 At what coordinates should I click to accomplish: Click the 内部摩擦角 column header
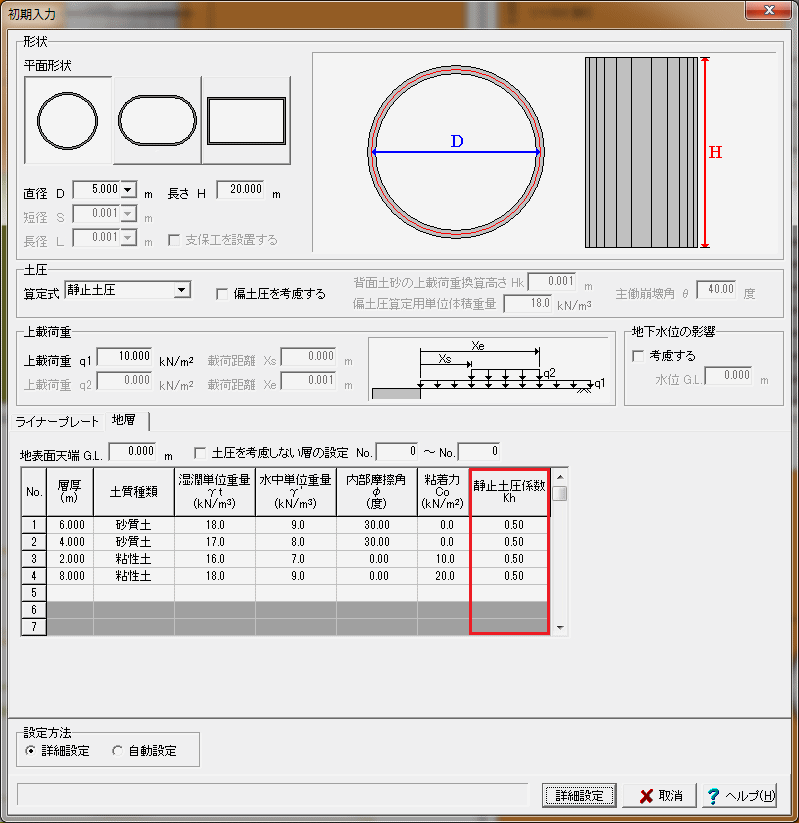point(377,492)
